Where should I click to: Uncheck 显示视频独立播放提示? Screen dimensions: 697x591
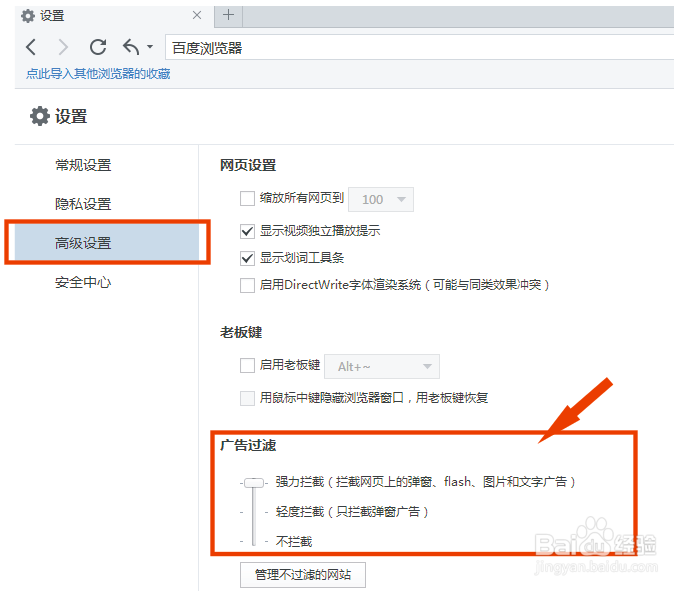(247, 231)
